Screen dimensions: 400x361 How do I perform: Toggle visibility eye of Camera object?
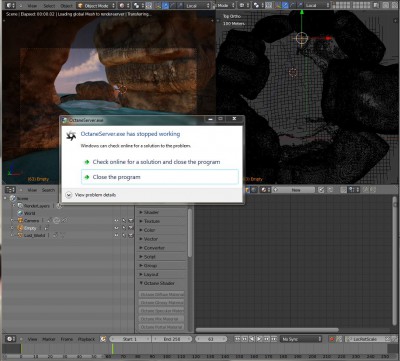pyautogui.click(x=116, y=221)
